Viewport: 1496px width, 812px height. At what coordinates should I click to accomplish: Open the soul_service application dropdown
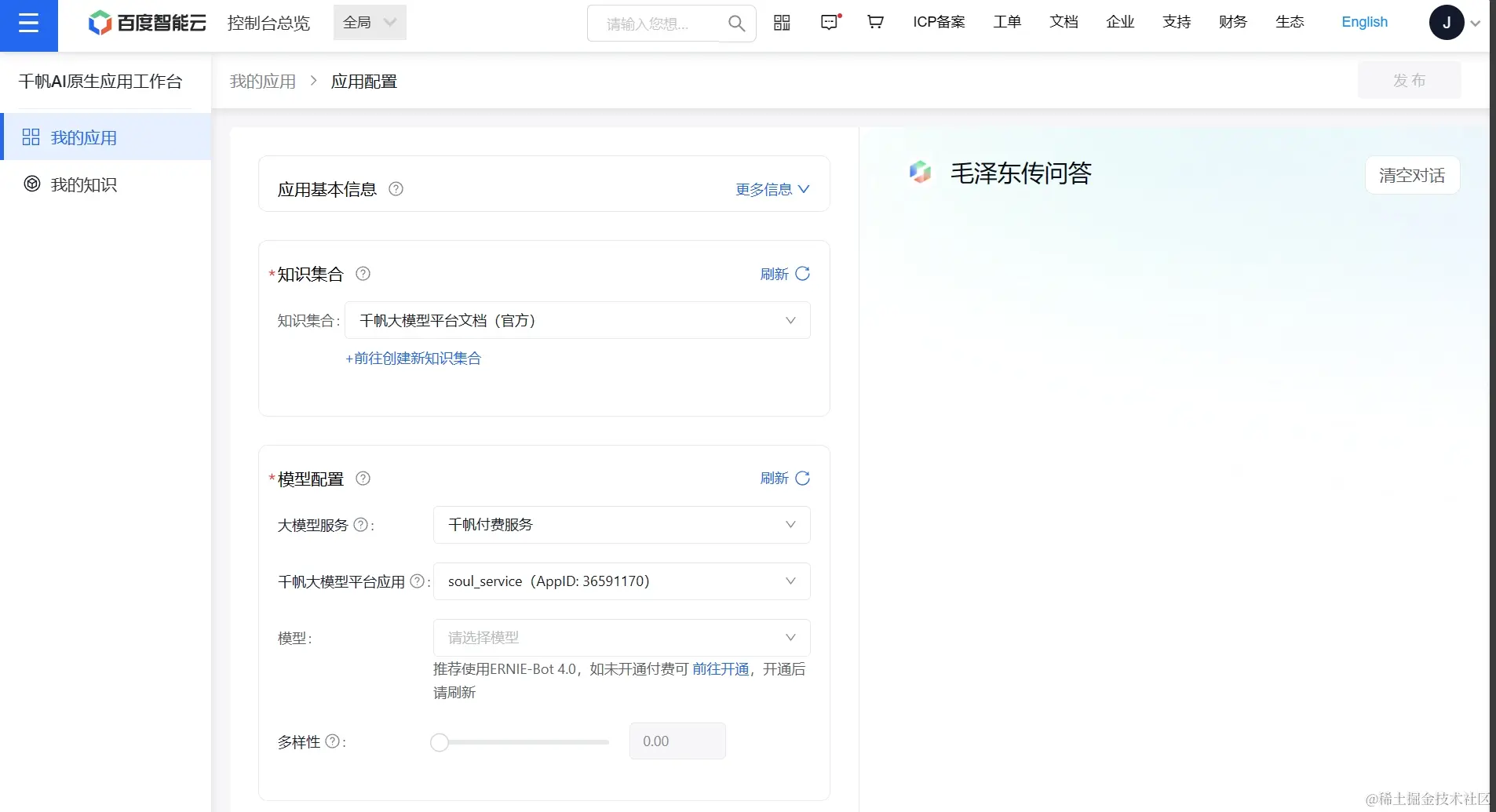click(622, 581)
